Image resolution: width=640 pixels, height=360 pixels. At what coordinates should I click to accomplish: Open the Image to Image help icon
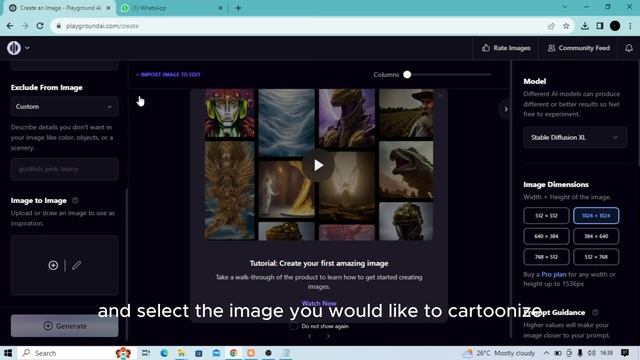pyautogui.click(x=75, y=200)
